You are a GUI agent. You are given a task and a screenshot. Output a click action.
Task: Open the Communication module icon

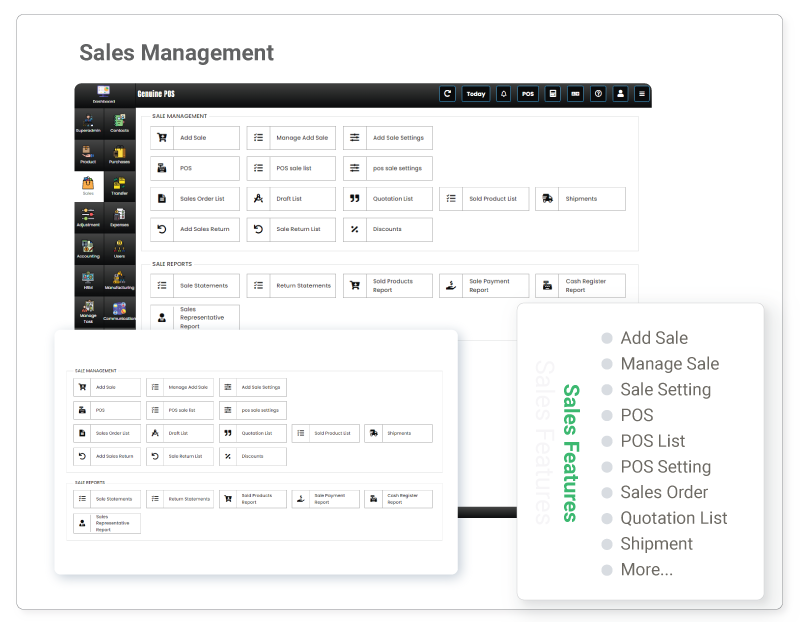click(118, 311)
